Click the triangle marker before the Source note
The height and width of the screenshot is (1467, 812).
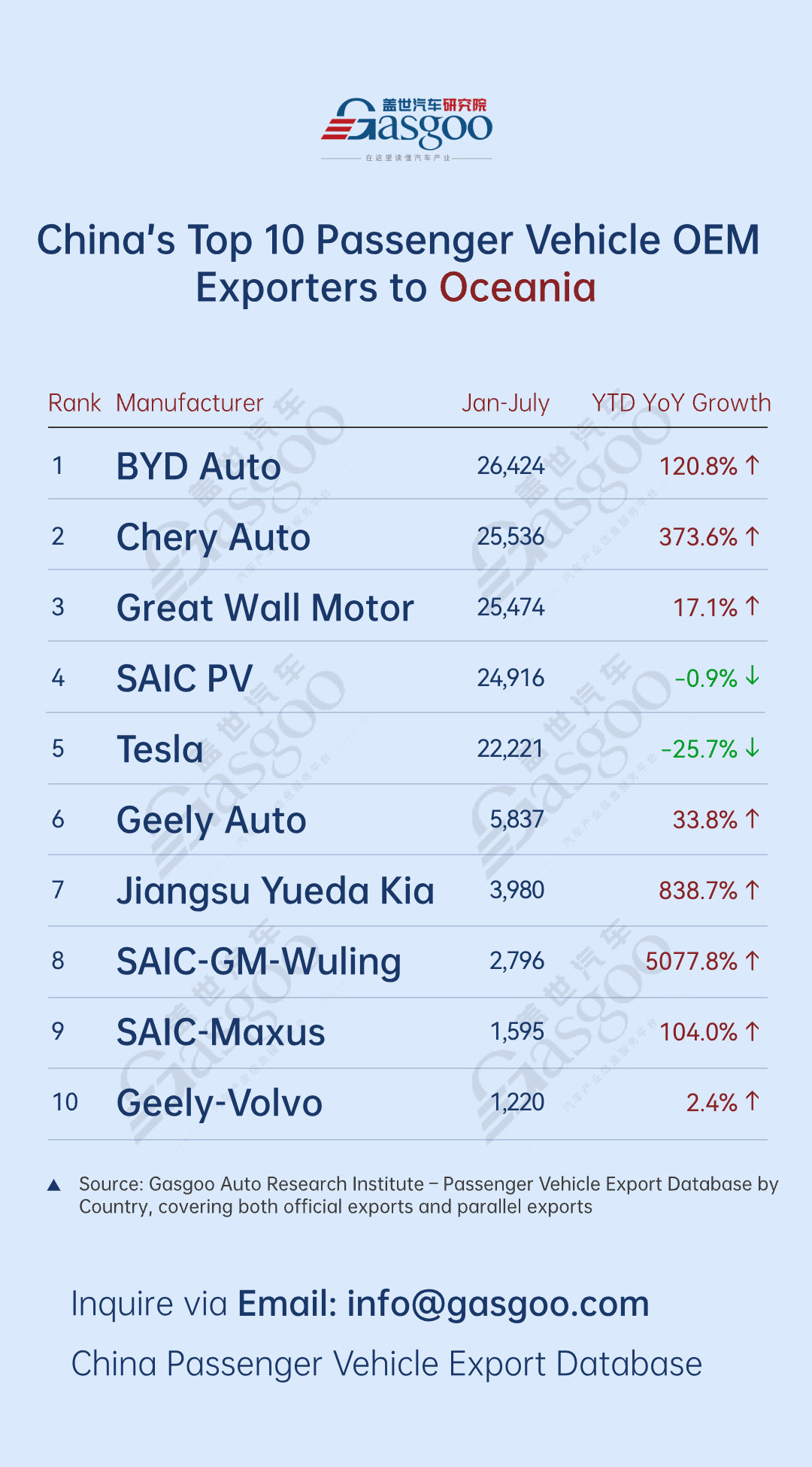54,1186
